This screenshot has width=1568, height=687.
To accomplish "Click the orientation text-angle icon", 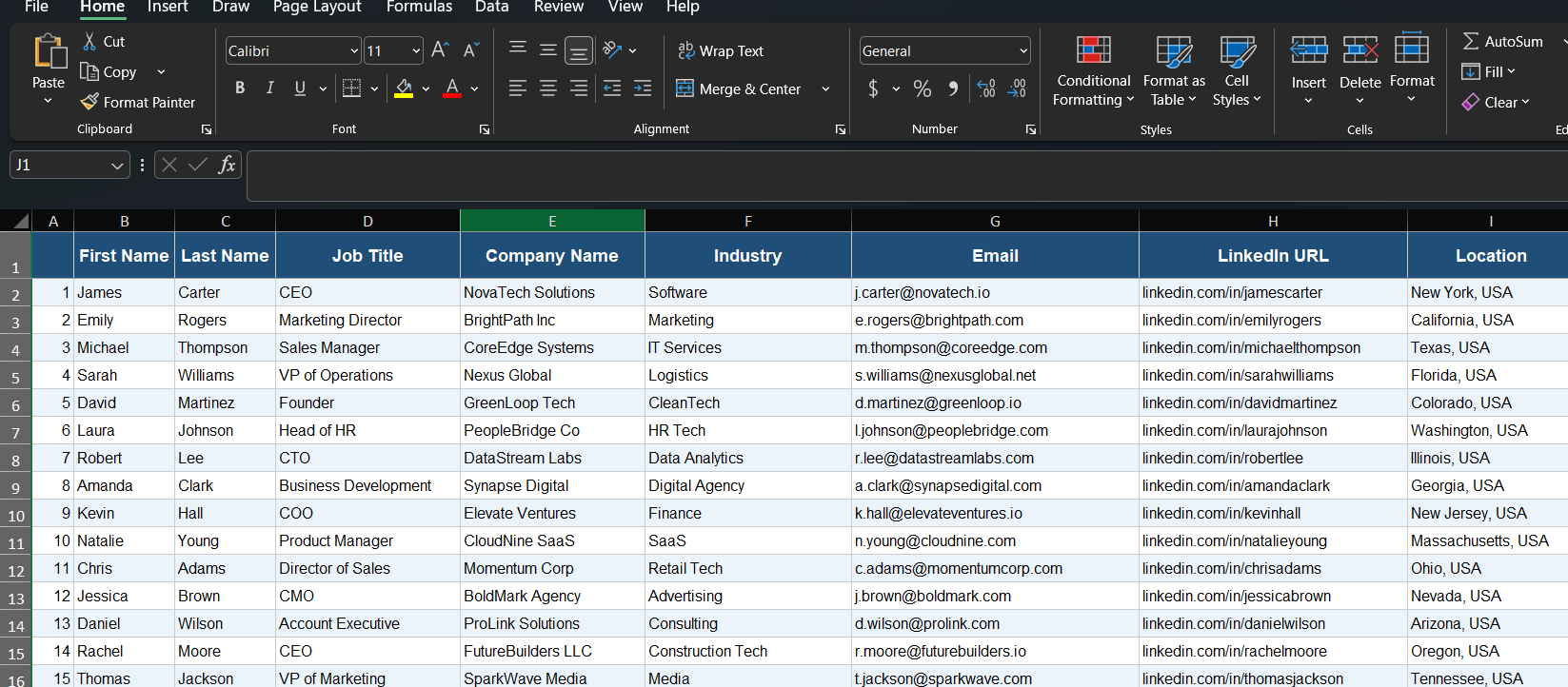I will click(x=612, y=49).
